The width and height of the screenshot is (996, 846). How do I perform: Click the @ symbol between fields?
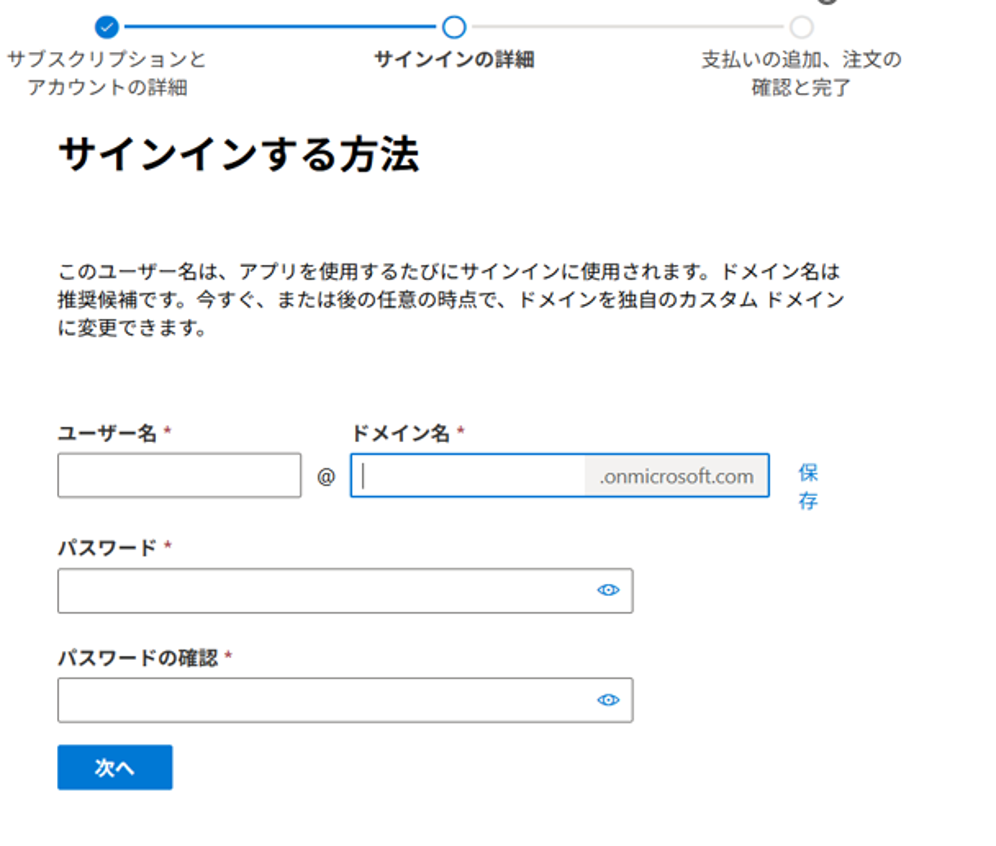click(x=326, y=476)
